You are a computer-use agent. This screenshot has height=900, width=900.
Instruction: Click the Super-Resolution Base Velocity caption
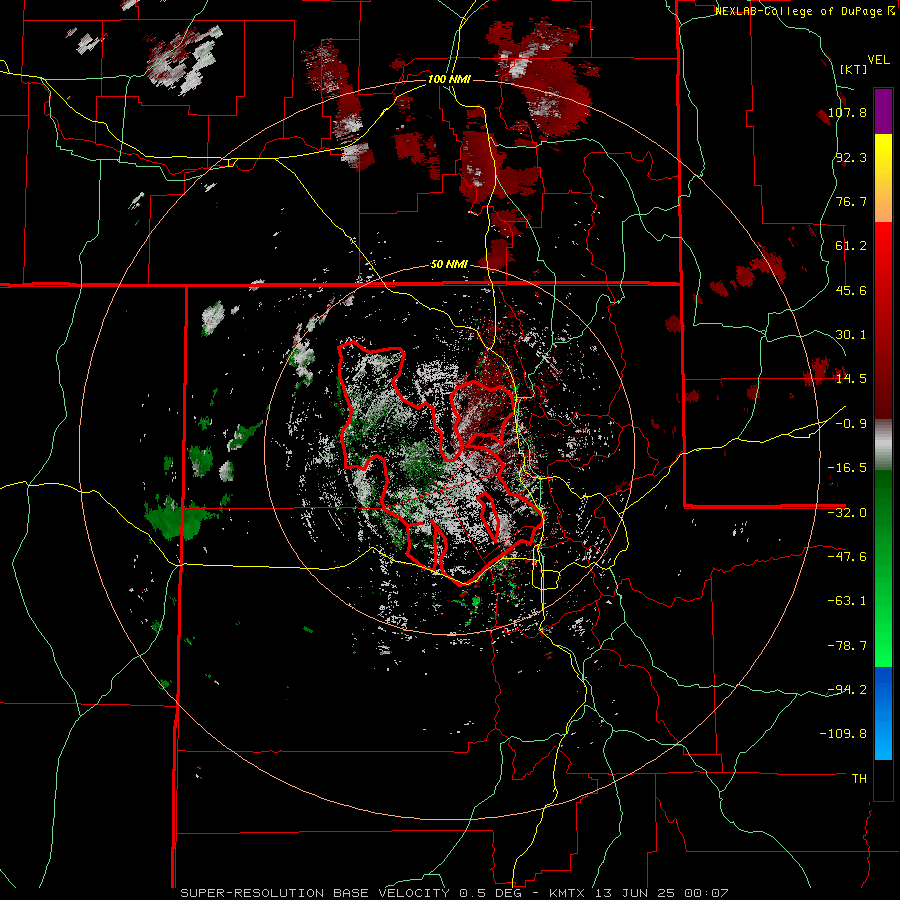[x=455, y=893]
